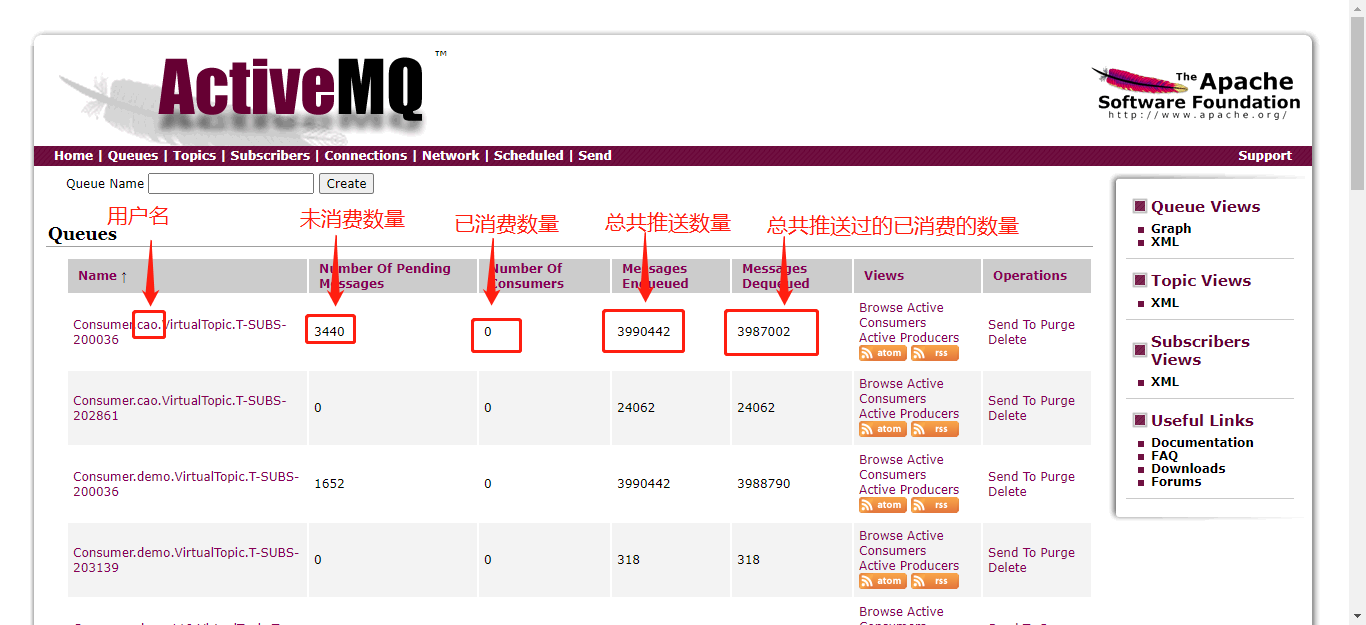Open the Home menu item
The width and height of the screenshot is (1366, 625).
[x=73, y=156]
